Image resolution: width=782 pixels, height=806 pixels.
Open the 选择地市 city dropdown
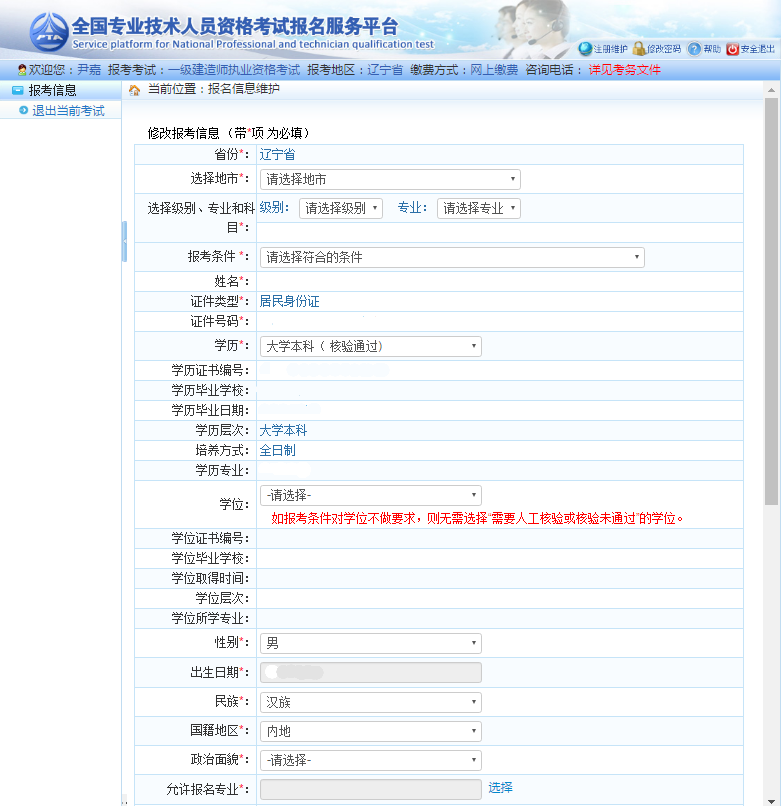[389, 179]
